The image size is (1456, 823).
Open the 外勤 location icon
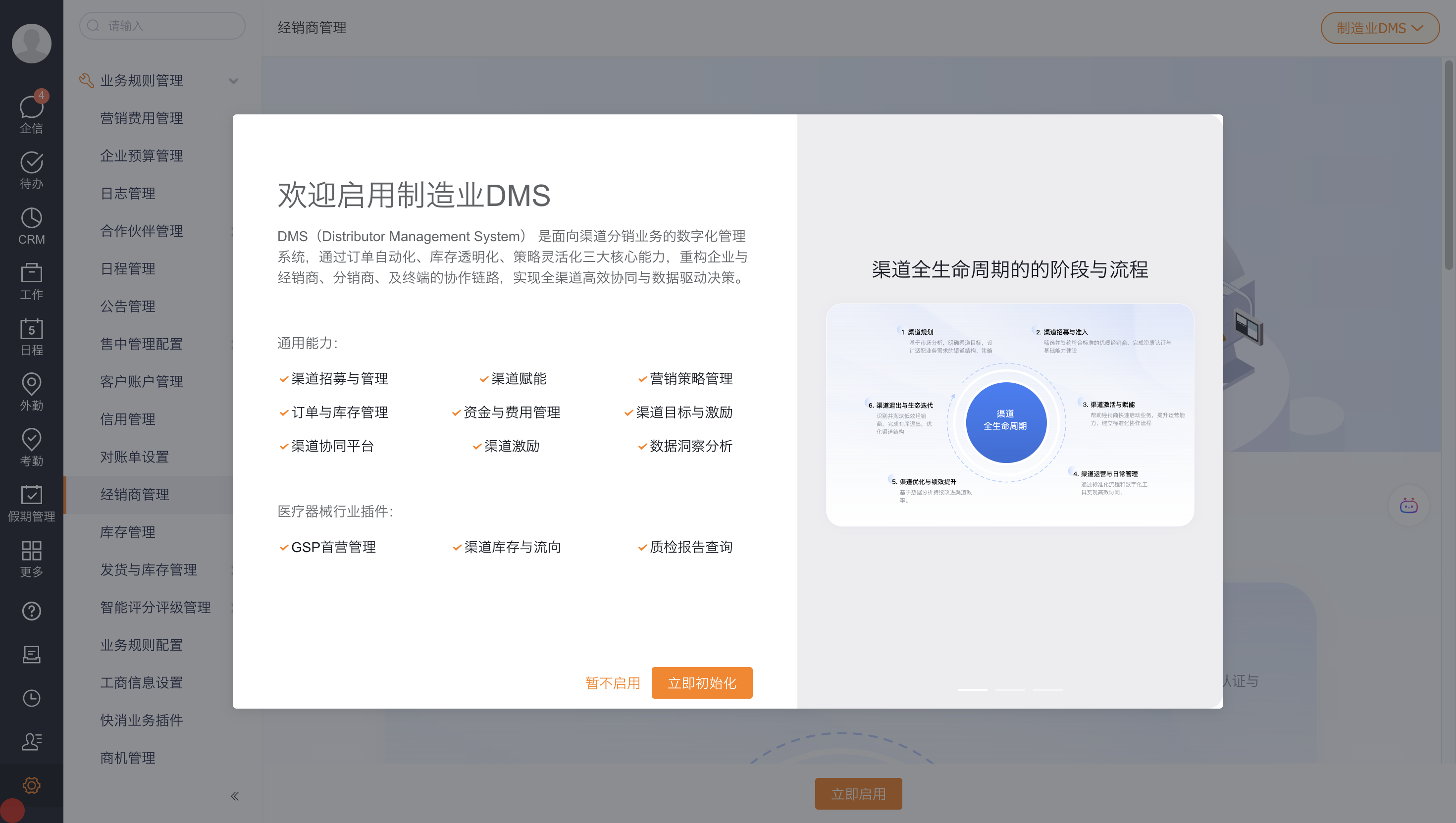click(x=31, y=384)
